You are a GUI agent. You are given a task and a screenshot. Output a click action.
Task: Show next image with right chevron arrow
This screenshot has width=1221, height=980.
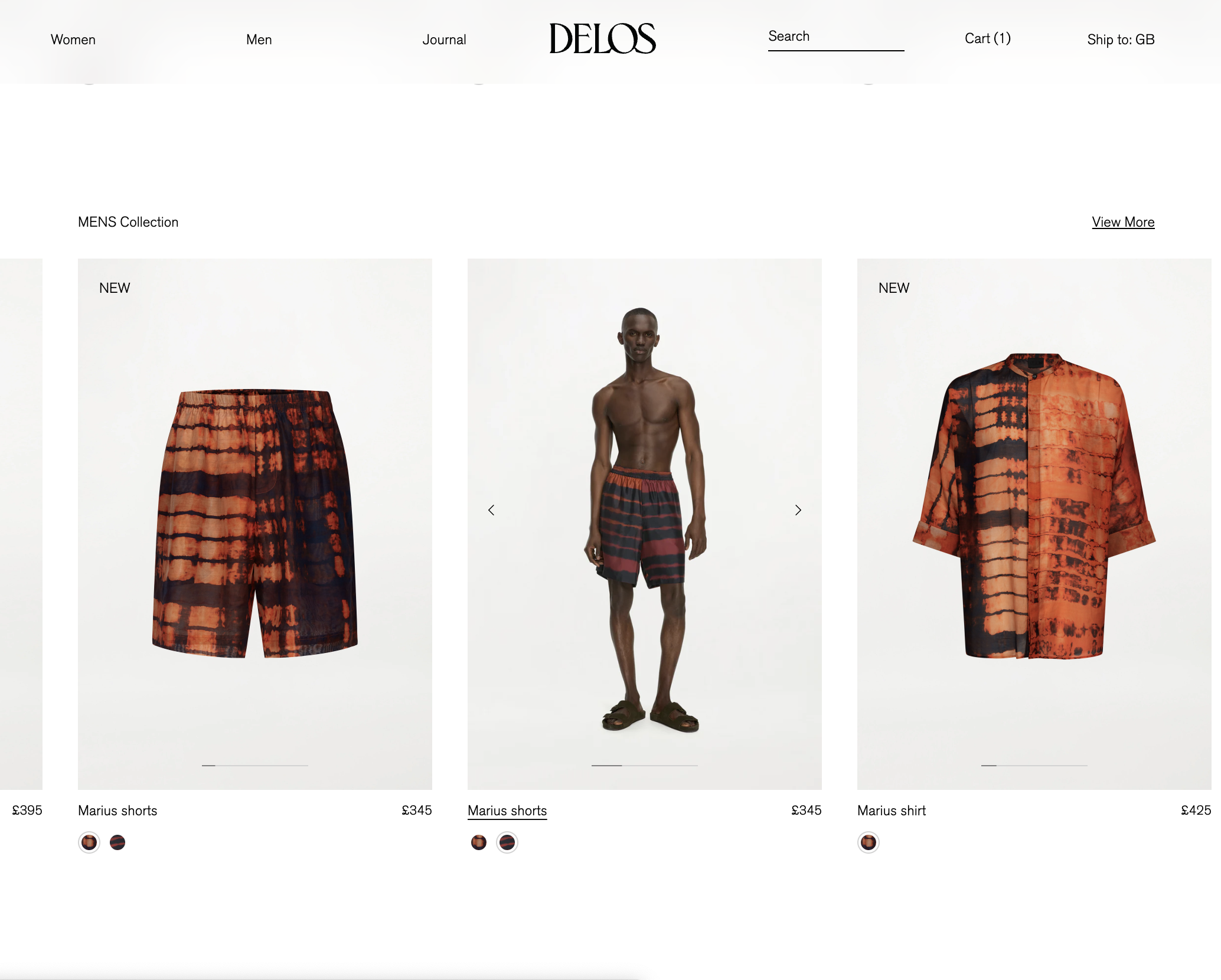[798, 510]
